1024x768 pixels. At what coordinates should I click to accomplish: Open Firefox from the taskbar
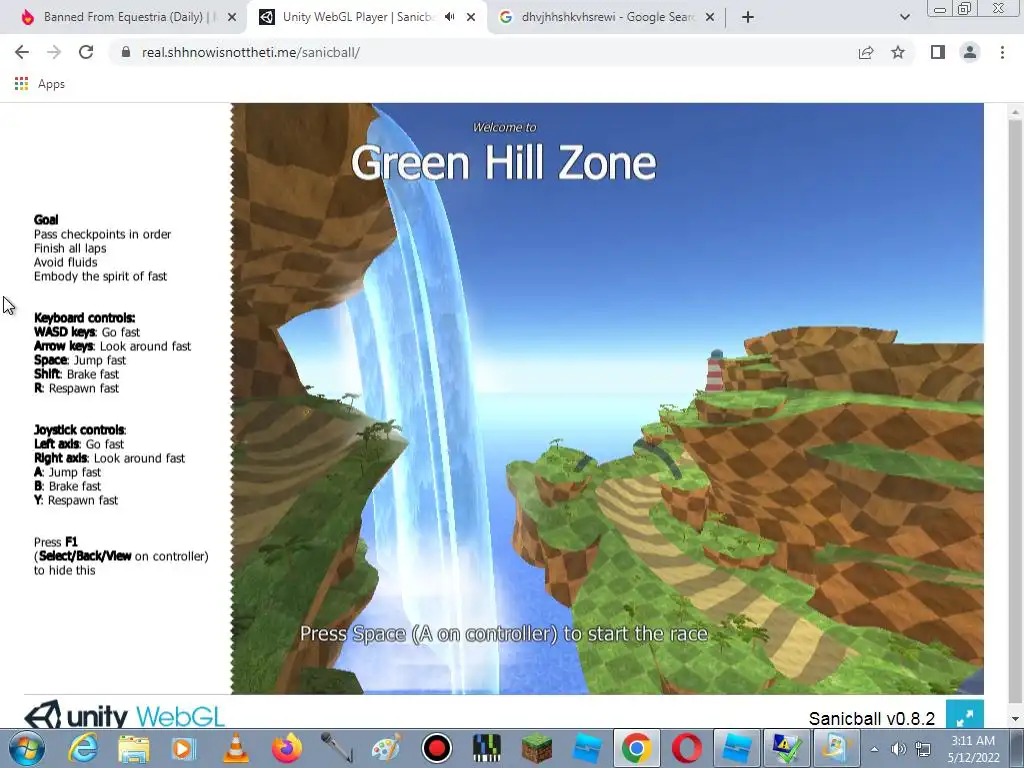287,748
